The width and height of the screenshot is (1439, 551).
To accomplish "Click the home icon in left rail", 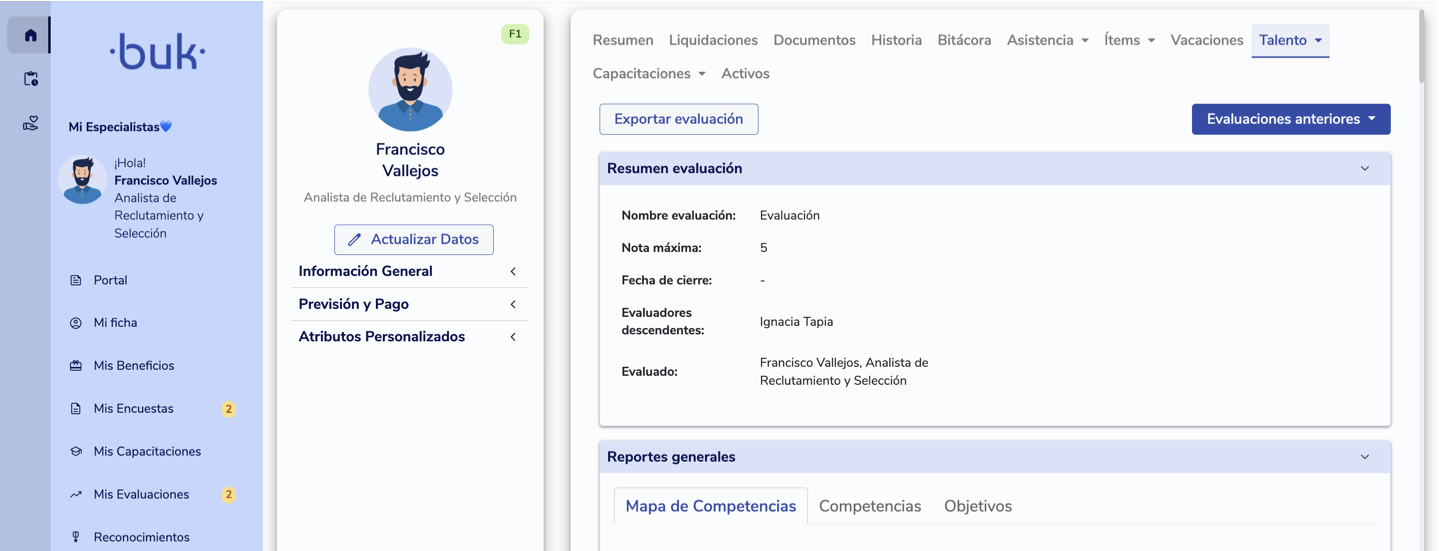I will (30, 35).
